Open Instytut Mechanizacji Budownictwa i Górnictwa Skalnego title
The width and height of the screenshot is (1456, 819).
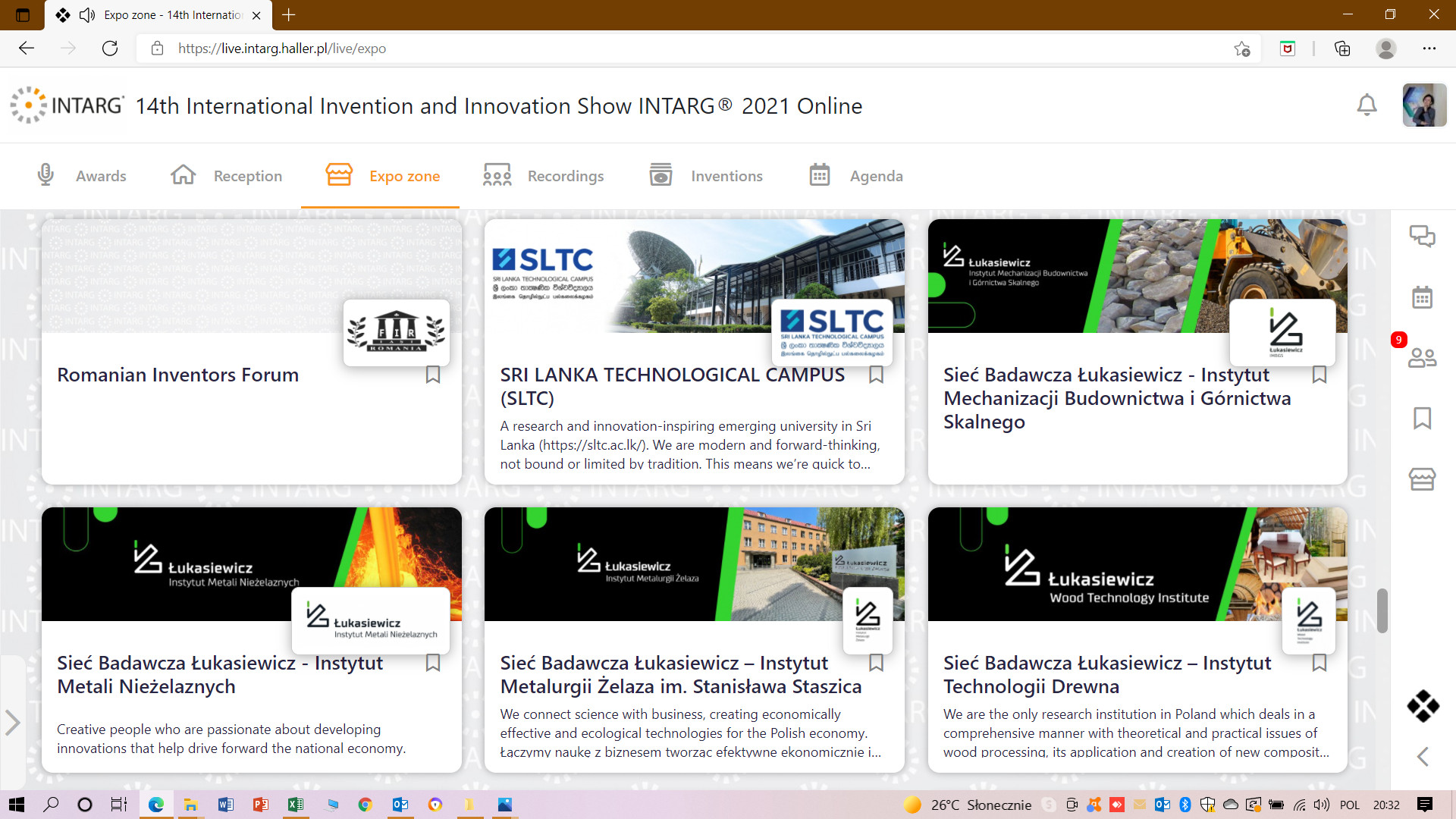pos(1117,398)
